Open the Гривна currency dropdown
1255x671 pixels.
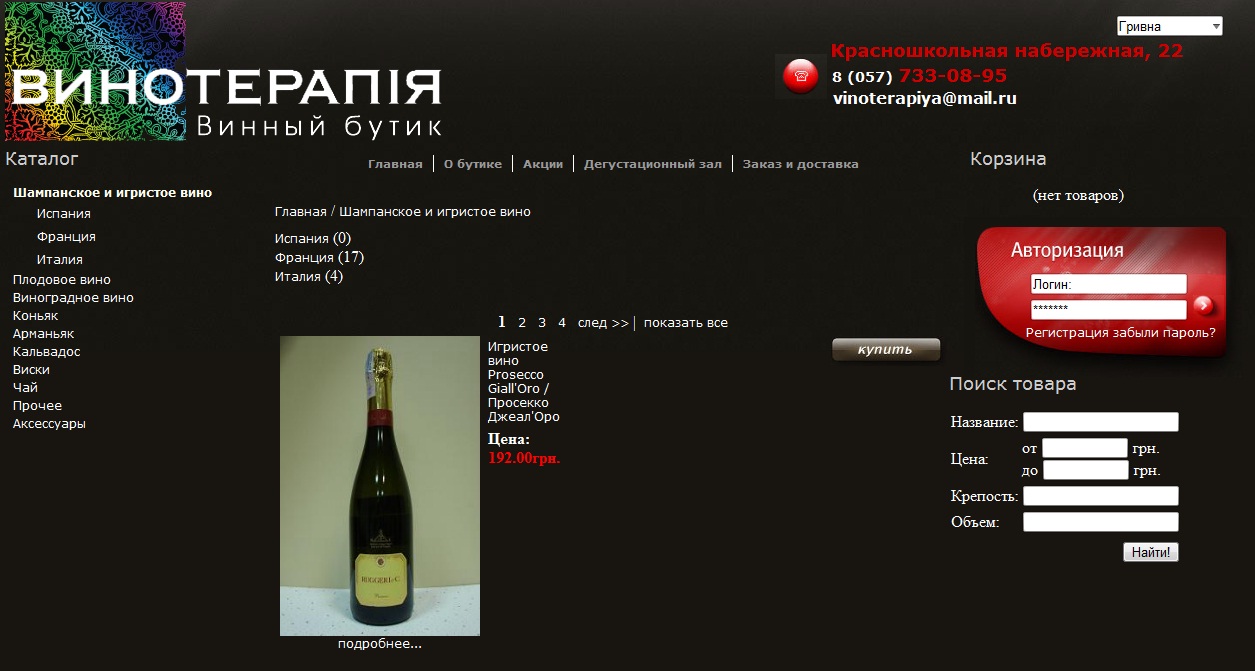[1169, 24]
